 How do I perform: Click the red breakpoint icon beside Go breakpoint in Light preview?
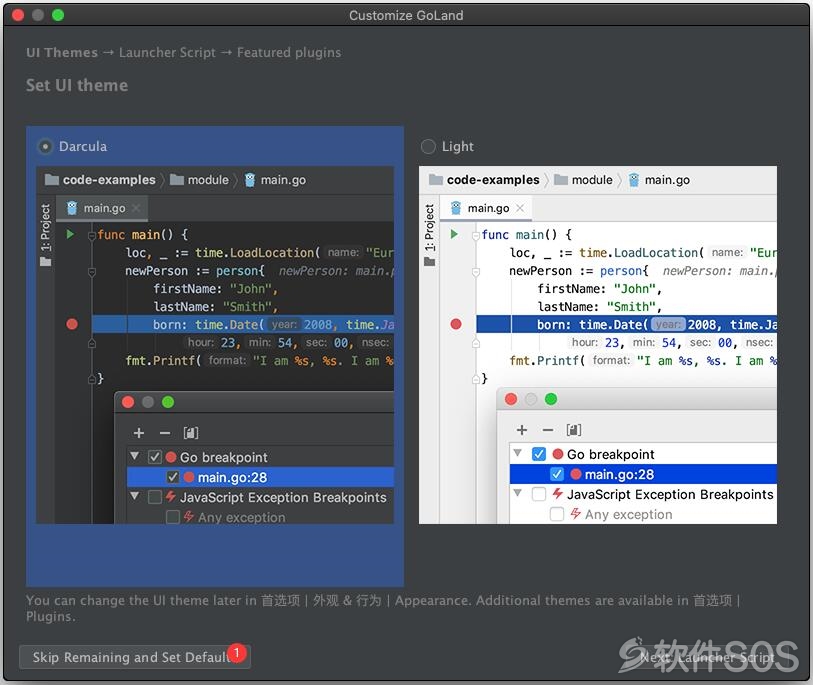coord(558,454)
